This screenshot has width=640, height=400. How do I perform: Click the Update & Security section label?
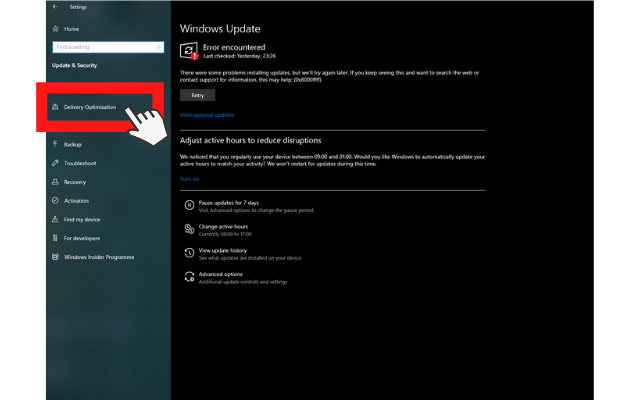coord(74,65)
